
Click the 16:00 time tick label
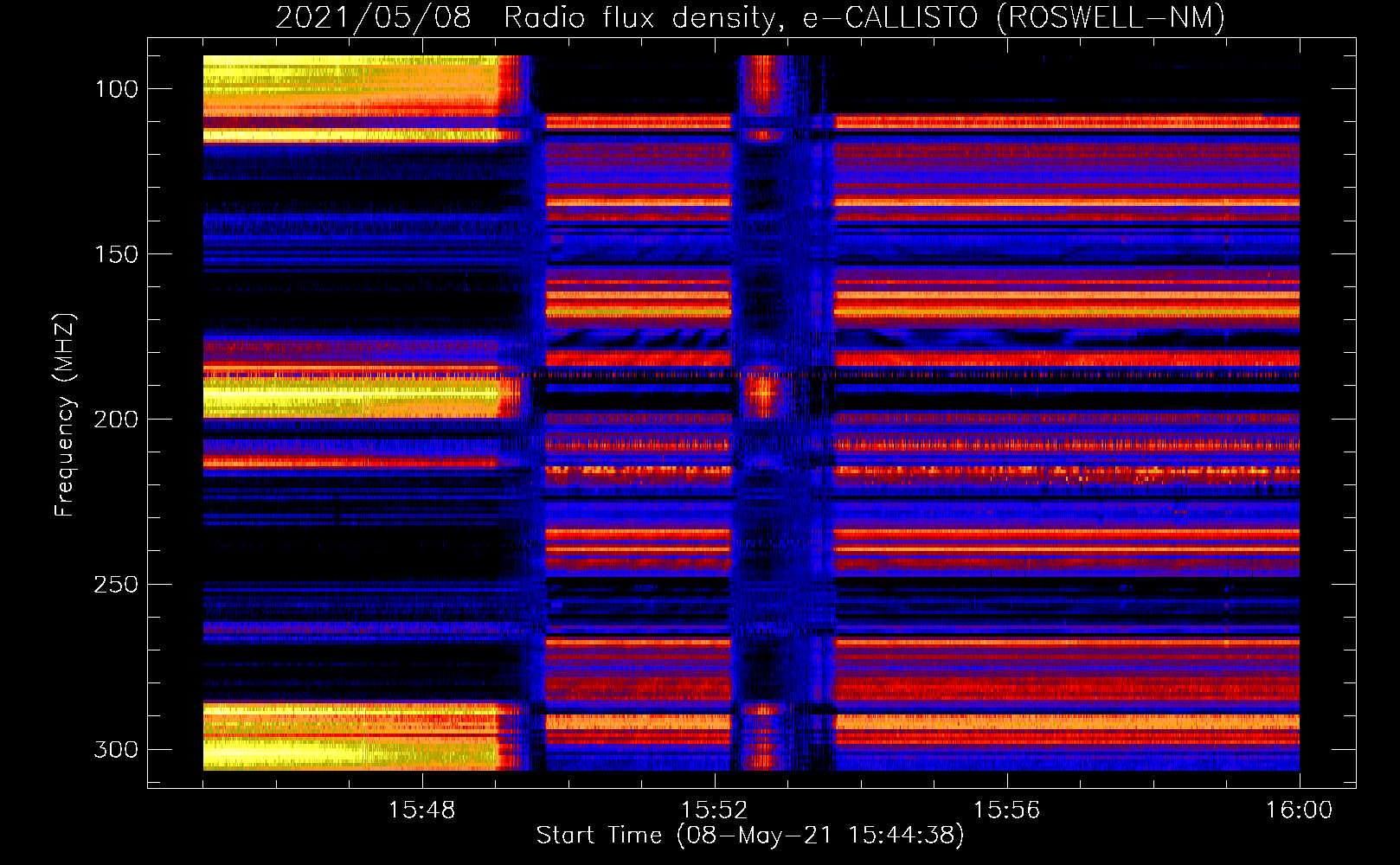coord(1299,810)
